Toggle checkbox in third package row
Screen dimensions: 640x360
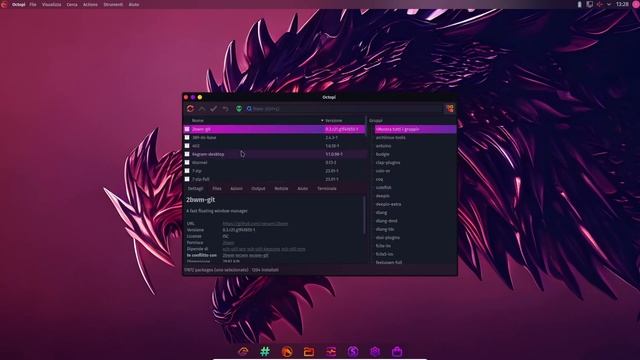(x=187, y=146)
